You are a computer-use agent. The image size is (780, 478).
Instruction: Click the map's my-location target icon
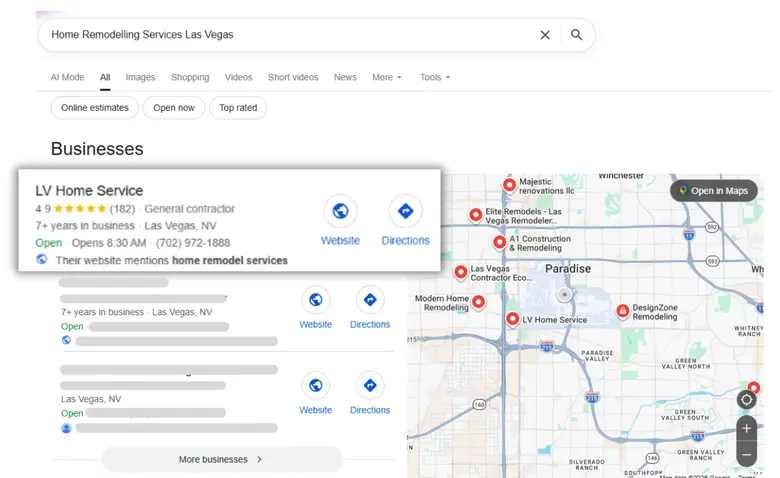click(x=747, y=400)
